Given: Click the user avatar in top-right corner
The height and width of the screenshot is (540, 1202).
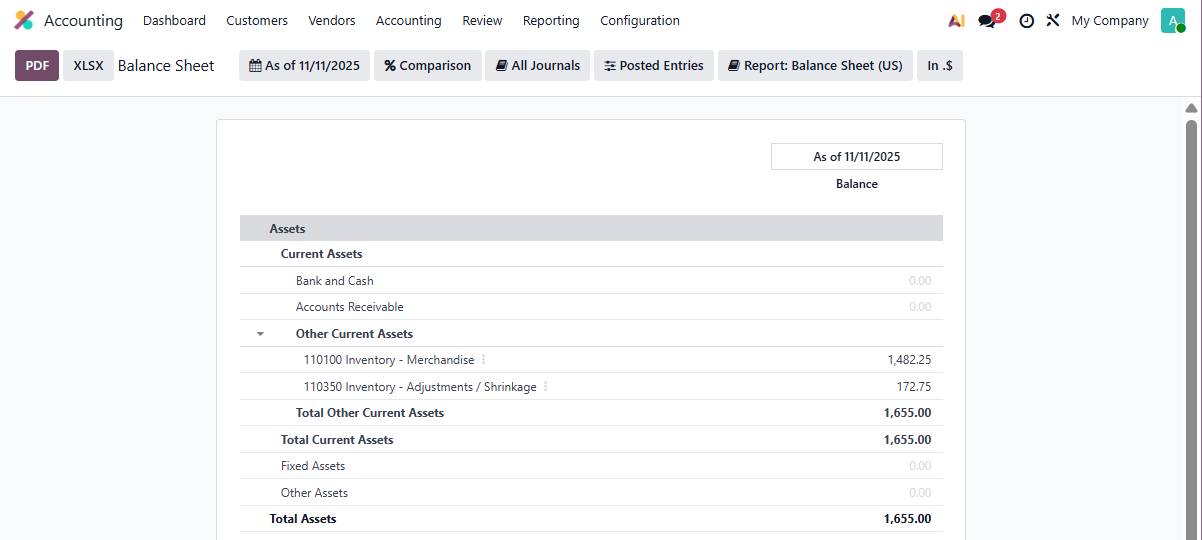Looking at the screenshot, I should coord(1172,20).
